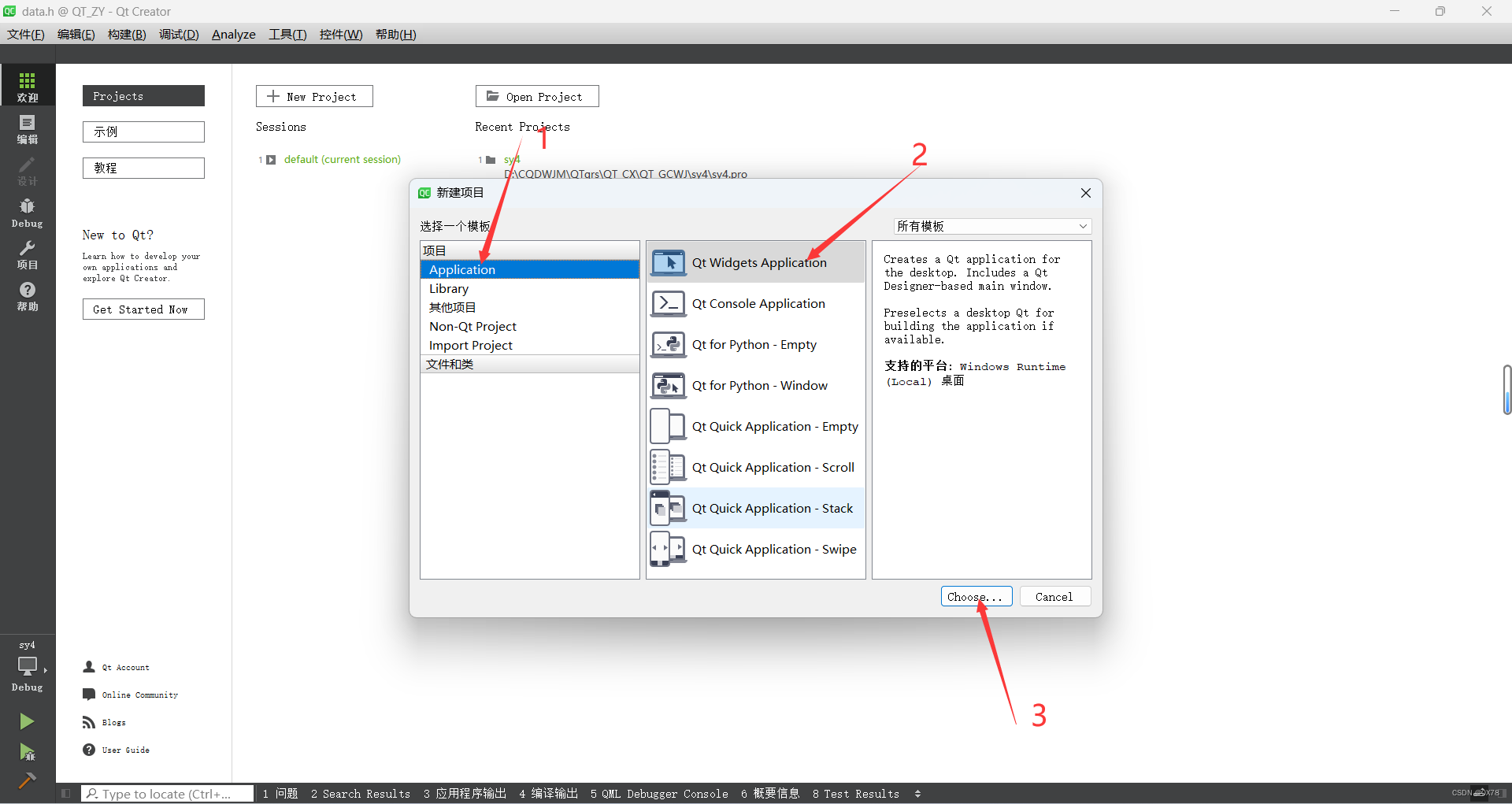Open the 5 QML Debugger Console pane
The width and height of the screenshot is (1512, 804).
pos(659,794)
